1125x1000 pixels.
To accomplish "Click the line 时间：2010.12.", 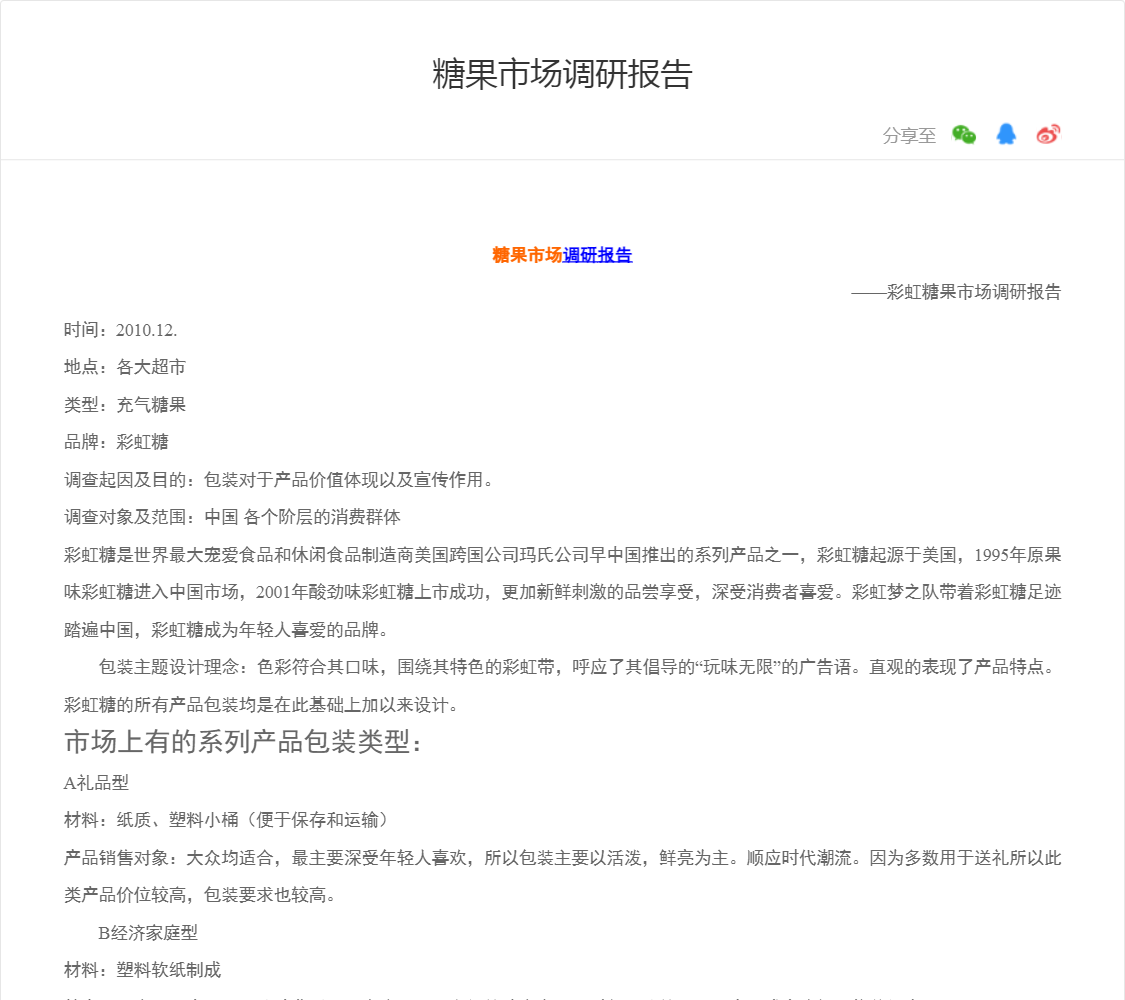I will point(121,330).
